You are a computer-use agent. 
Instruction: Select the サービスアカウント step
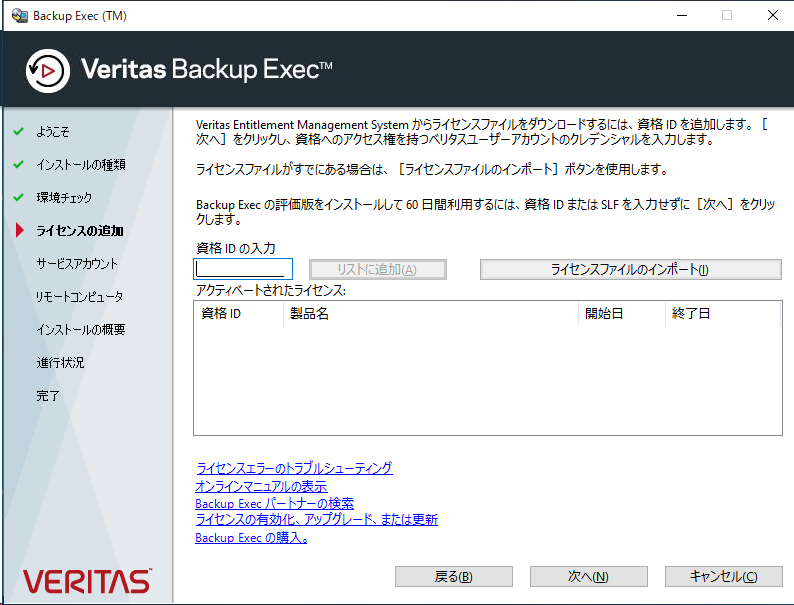coord(77,264)
